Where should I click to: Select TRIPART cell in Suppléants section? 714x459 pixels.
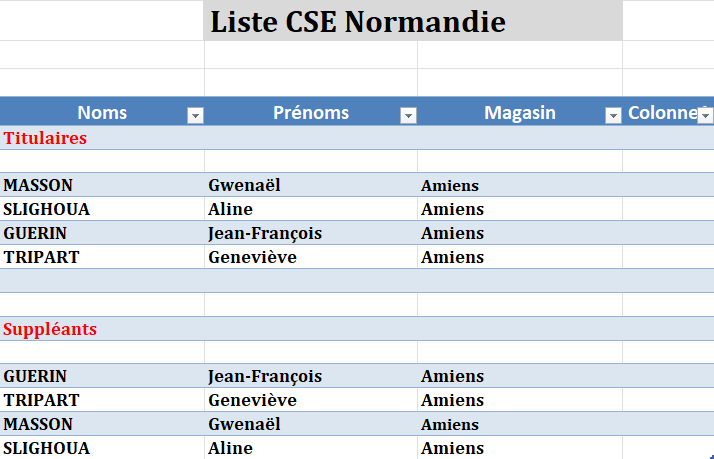[x=41, y=400]
